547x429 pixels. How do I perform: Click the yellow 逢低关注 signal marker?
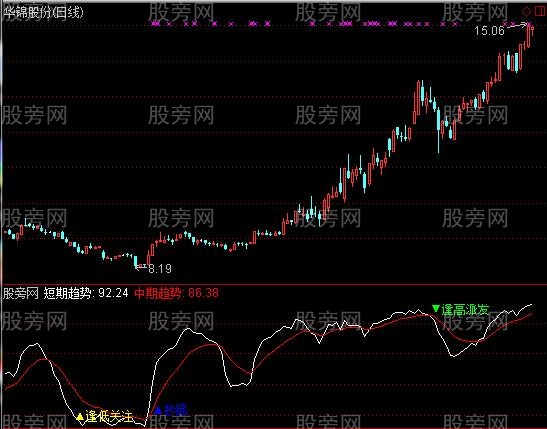click(105, 416)
